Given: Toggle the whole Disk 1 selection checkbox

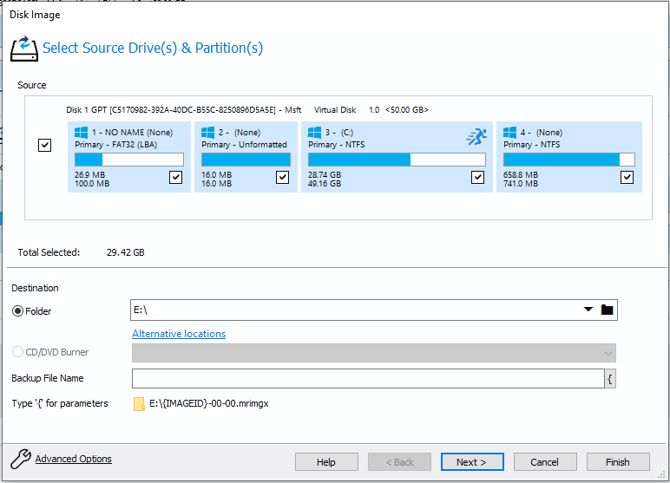Looking at the screenshot, I should tap(44, 145).
